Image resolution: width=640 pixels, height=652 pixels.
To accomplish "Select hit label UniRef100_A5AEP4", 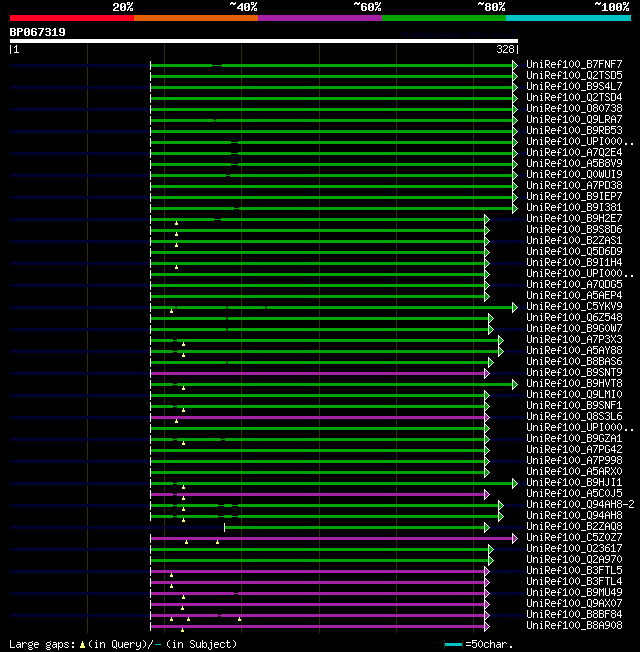I will (574, 296).
